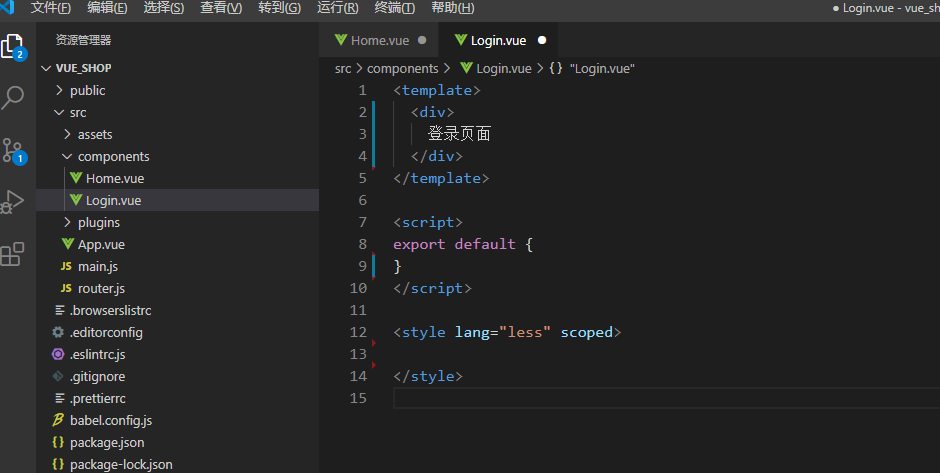Viewport: 940px width, 473px height.
Task: Expand the plugins folder
Action: click(x=67, y=222)
